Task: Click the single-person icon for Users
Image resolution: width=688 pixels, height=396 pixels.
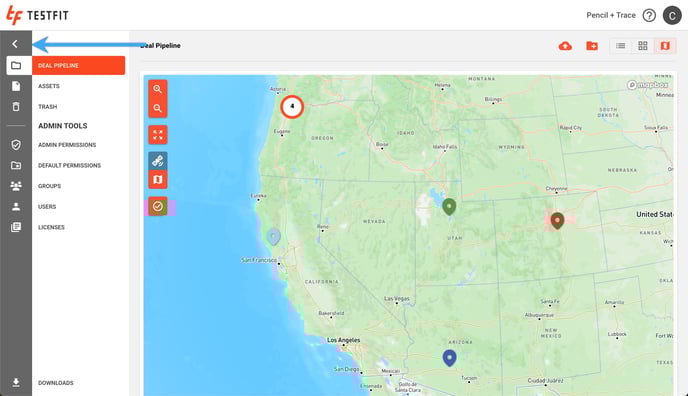Action: (16, 207)
